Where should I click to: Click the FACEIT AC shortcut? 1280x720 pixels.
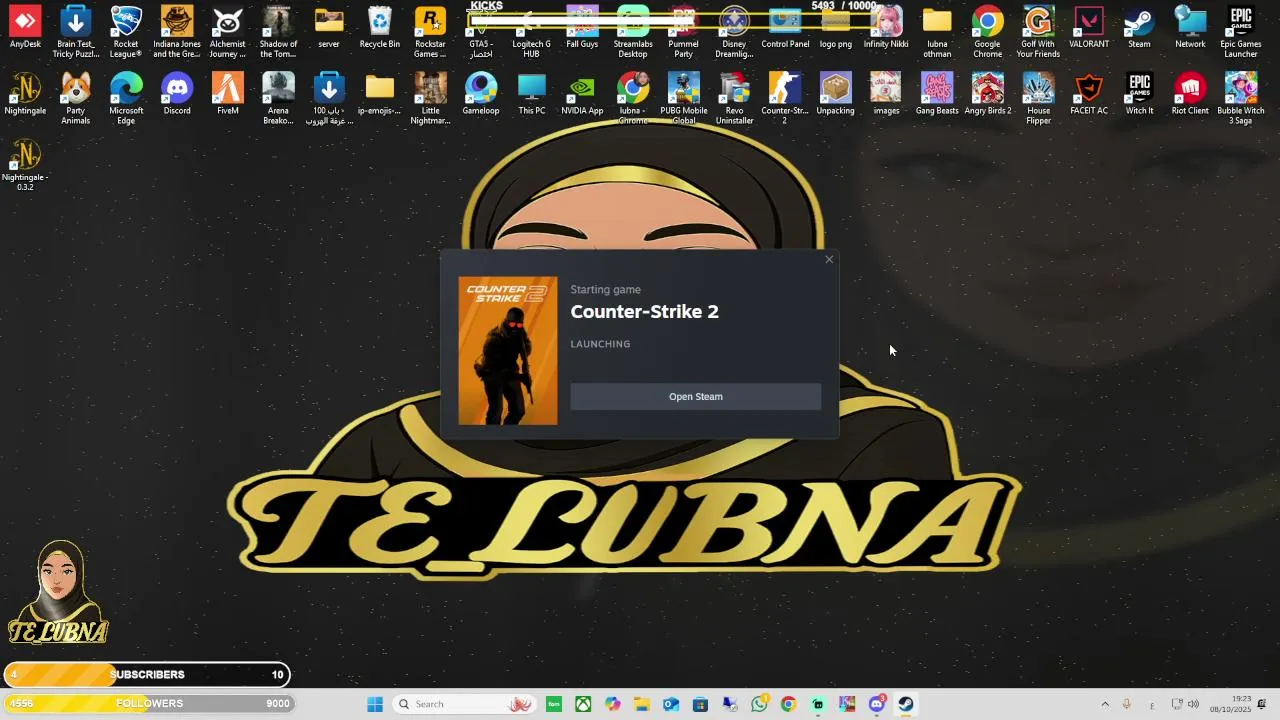tap(1089, 95)
